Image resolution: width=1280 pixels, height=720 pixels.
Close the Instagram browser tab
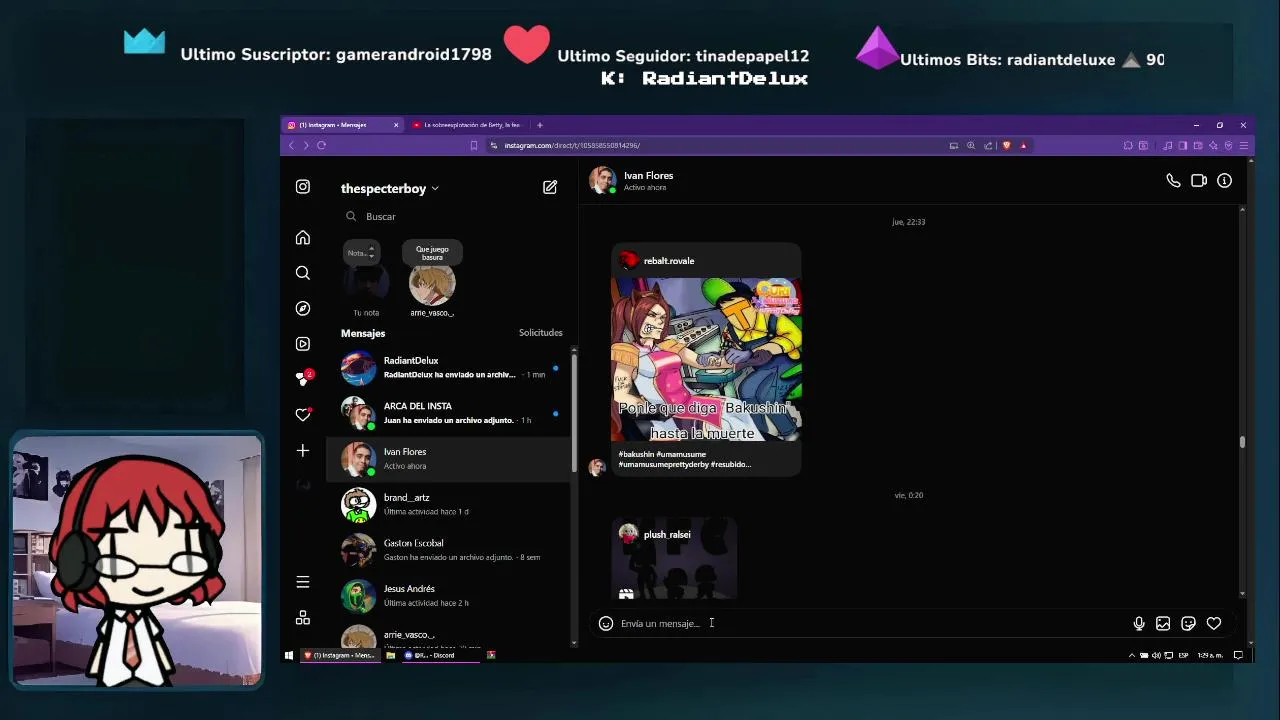[396, 125]
